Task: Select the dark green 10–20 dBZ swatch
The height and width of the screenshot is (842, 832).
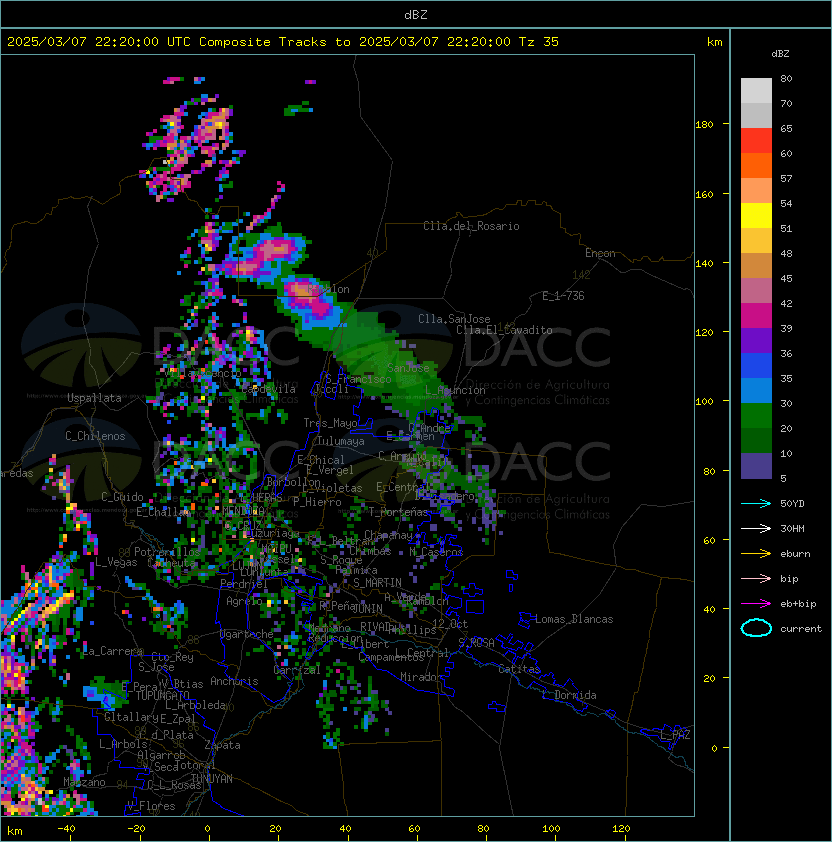Action: coord(756,440)
